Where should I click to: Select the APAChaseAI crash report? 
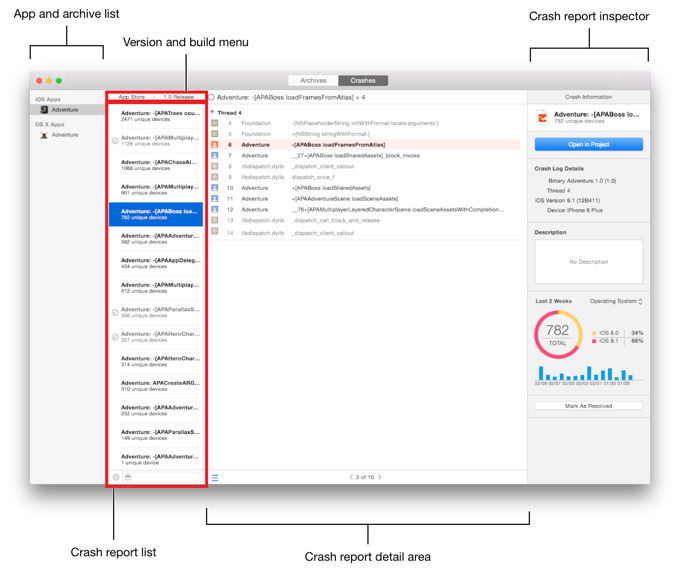(x=156, y=165)
